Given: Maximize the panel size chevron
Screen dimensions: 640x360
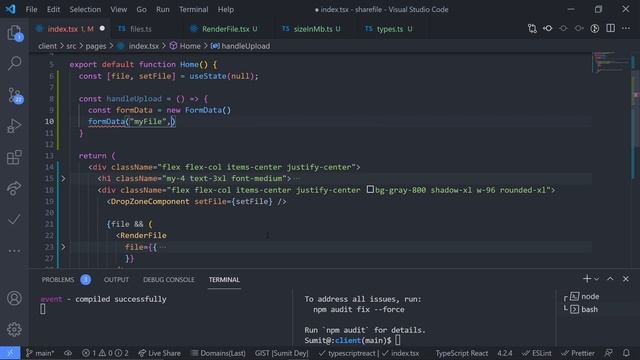Looking at the screenshot, I should [610, 279].
